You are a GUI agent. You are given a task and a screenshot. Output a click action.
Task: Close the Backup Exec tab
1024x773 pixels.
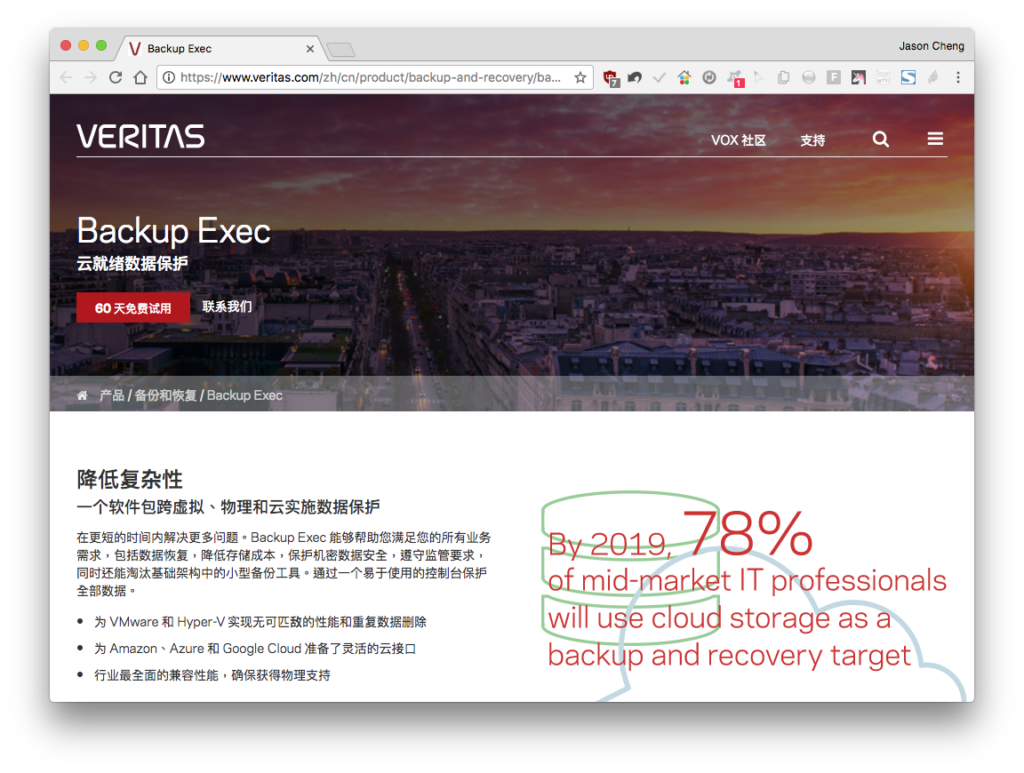tap(310, 49)
